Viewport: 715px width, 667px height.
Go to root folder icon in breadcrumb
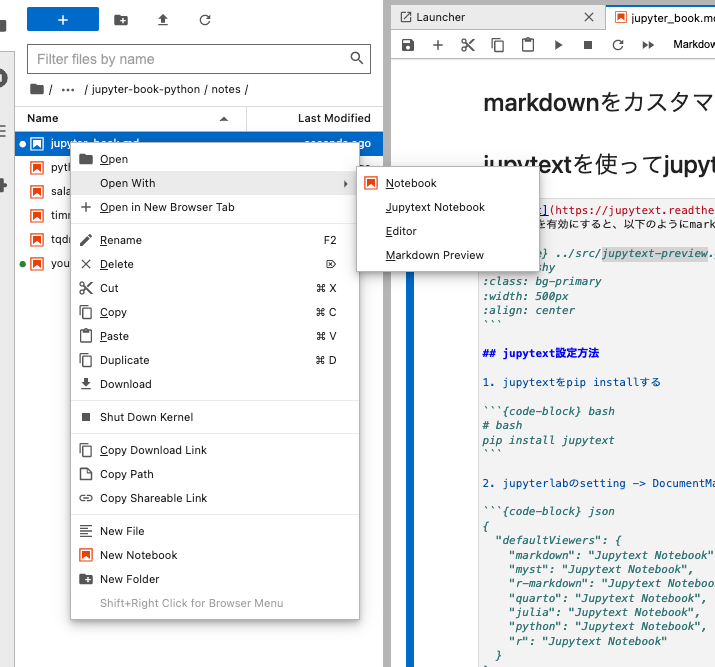[x=37, y=89]
